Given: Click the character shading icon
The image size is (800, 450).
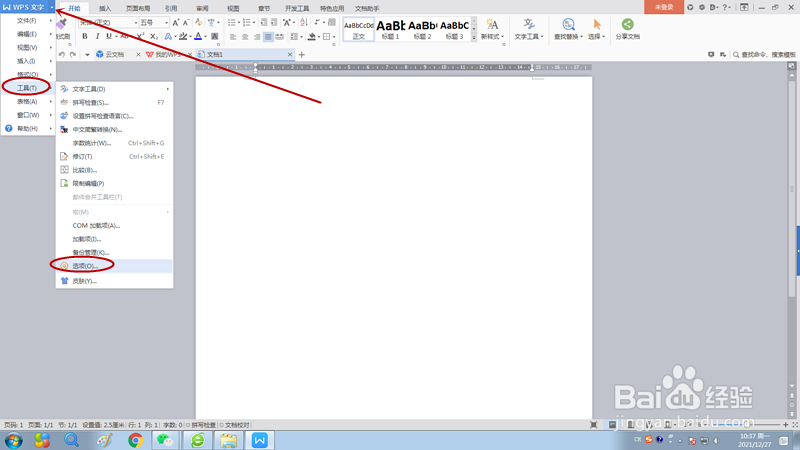Looking at the screenshot, I should coord(215,36).
